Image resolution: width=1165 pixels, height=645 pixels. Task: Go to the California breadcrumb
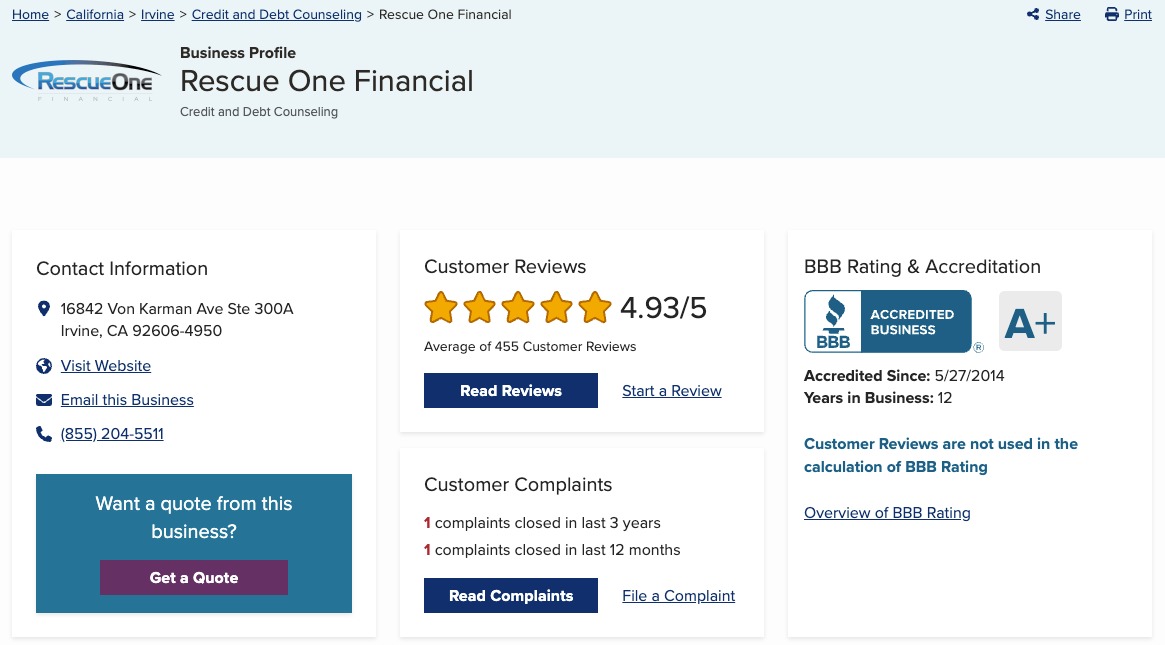95,15
